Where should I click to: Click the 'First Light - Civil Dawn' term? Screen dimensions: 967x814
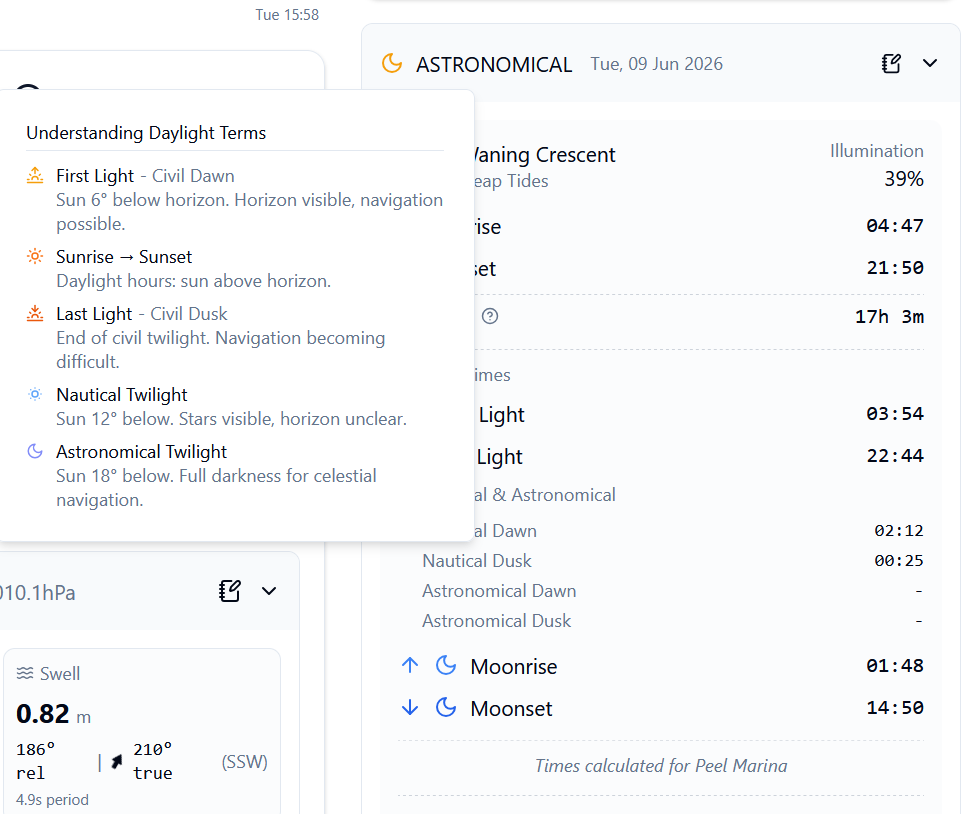point(145,176)
